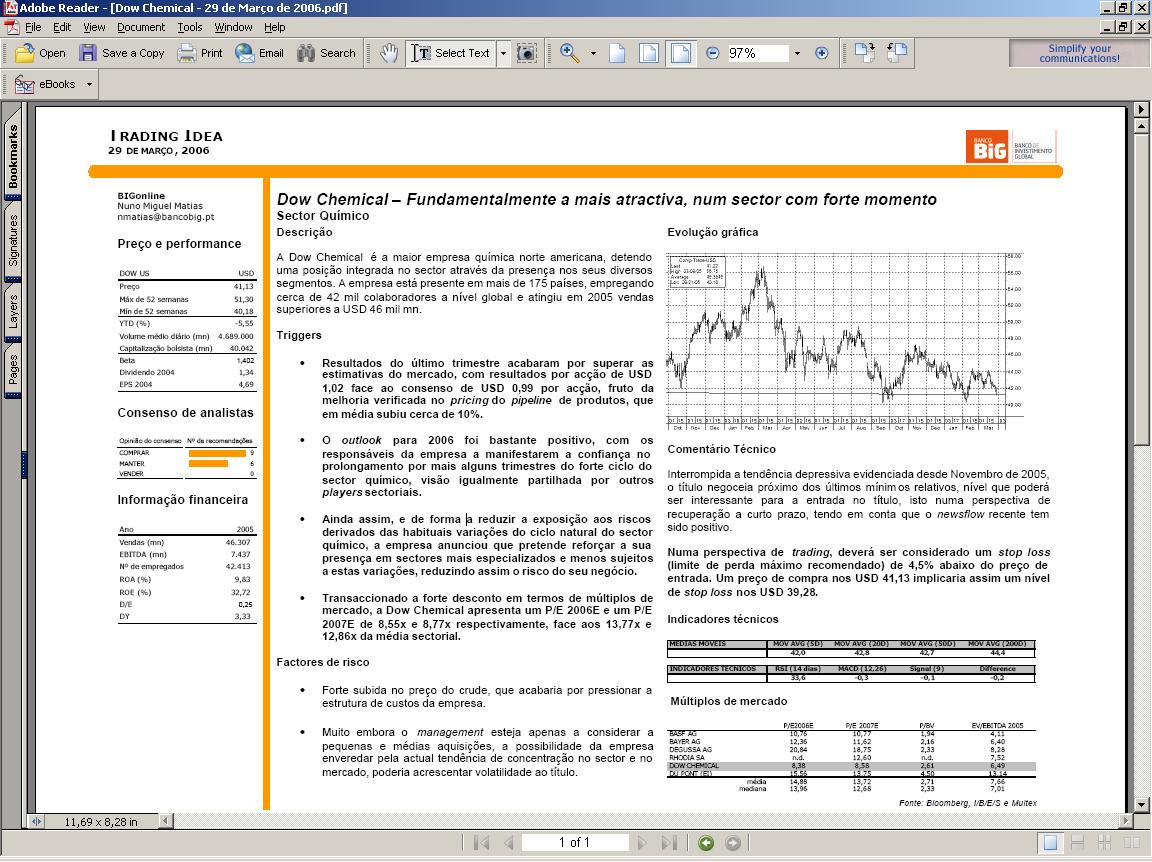Open the Signatures navigation tab
This screenshot has height=862, width=1152.
13,240
